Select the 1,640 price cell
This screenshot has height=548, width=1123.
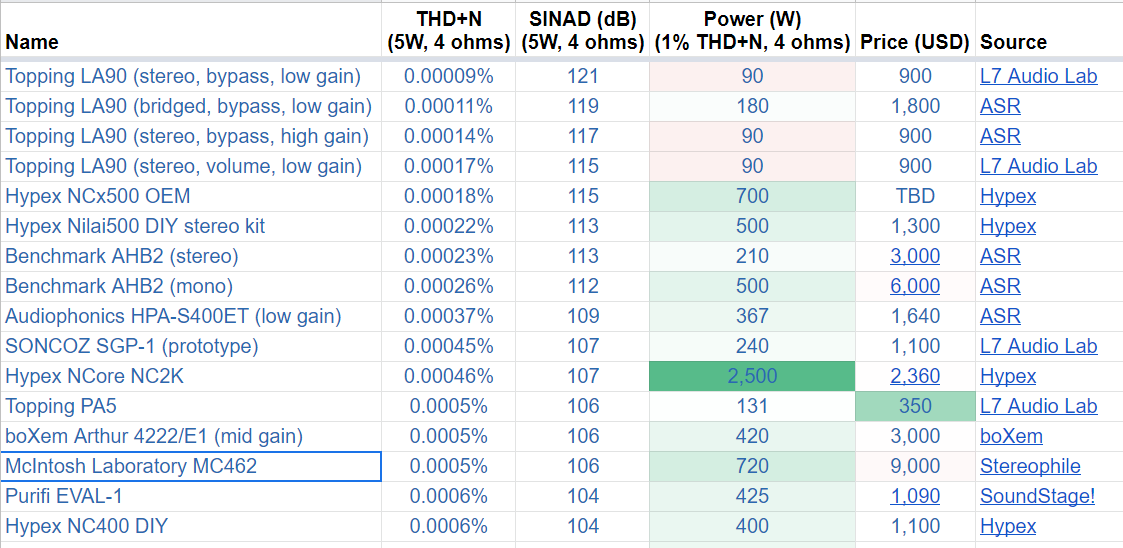pos(915,316)
